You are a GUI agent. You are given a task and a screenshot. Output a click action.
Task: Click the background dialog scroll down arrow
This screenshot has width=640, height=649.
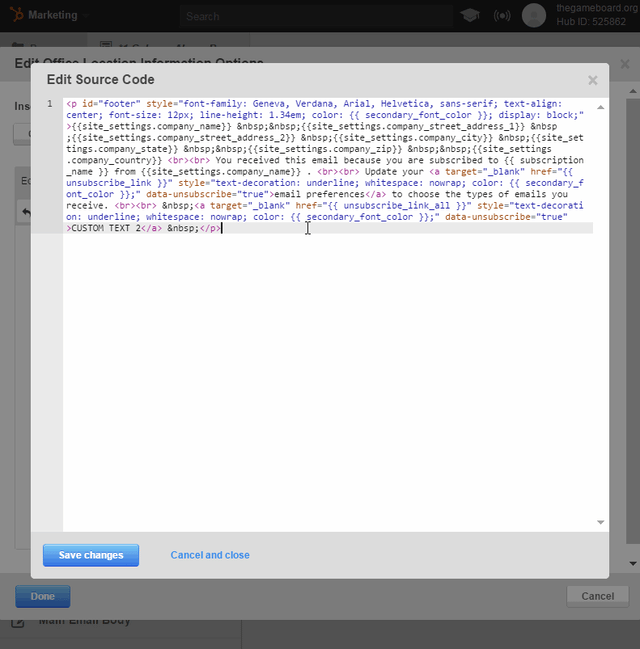[x=633, y=563]
